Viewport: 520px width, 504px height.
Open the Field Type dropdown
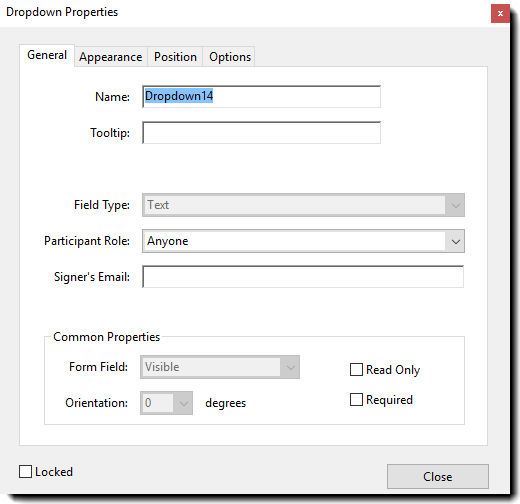coord(303,205)
